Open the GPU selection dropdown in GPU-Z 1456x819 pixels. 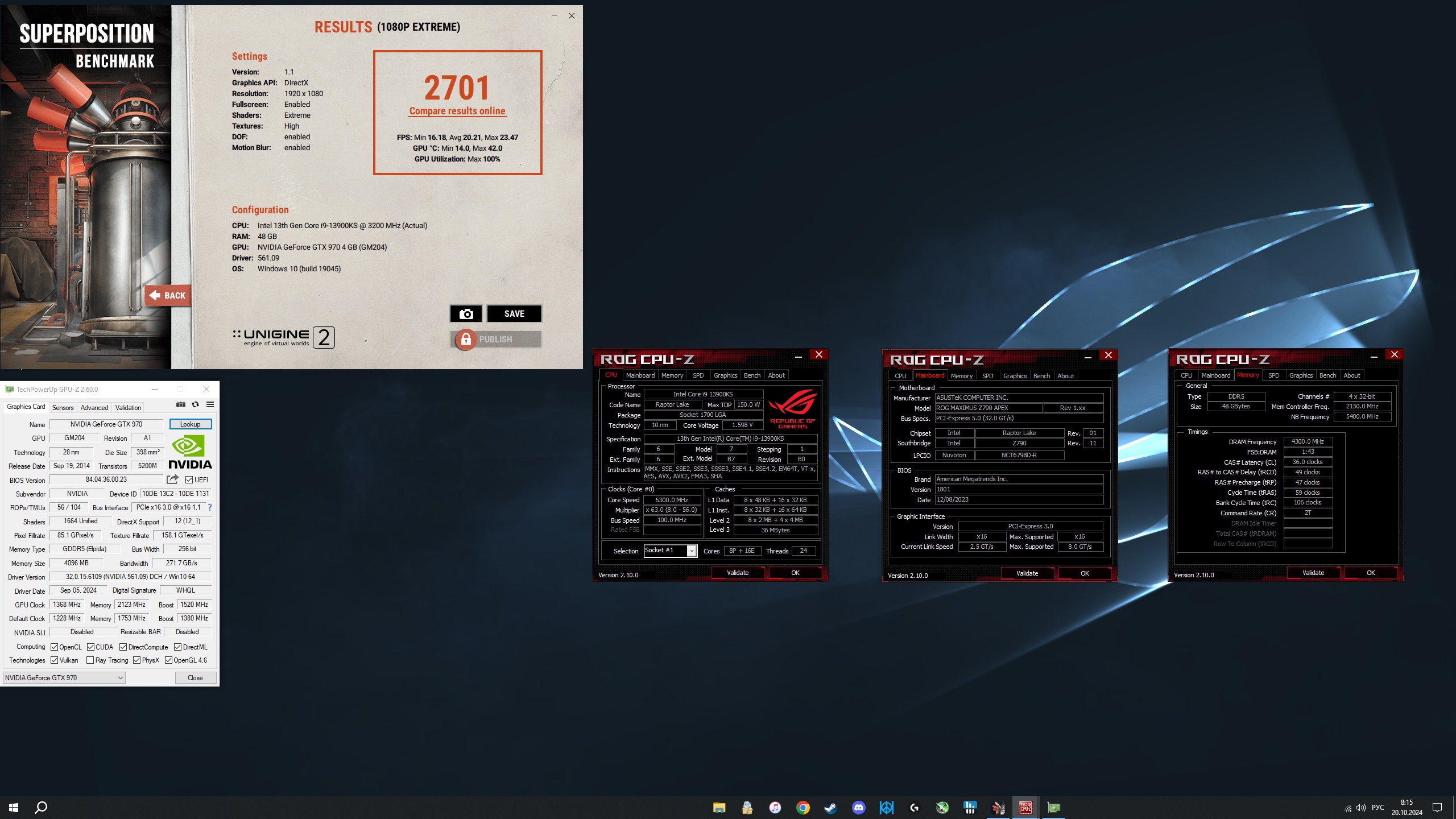pyautogui.click(x=64, y=677)
